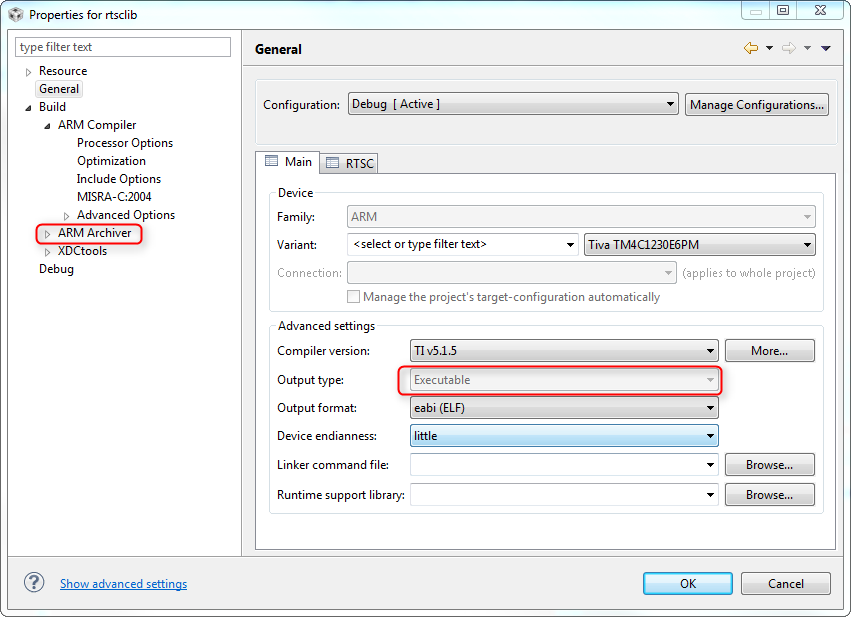Open the Configuration dropdown
Image resolution: width=851 pixels, height=617 pixels.
tap(513, 104)
